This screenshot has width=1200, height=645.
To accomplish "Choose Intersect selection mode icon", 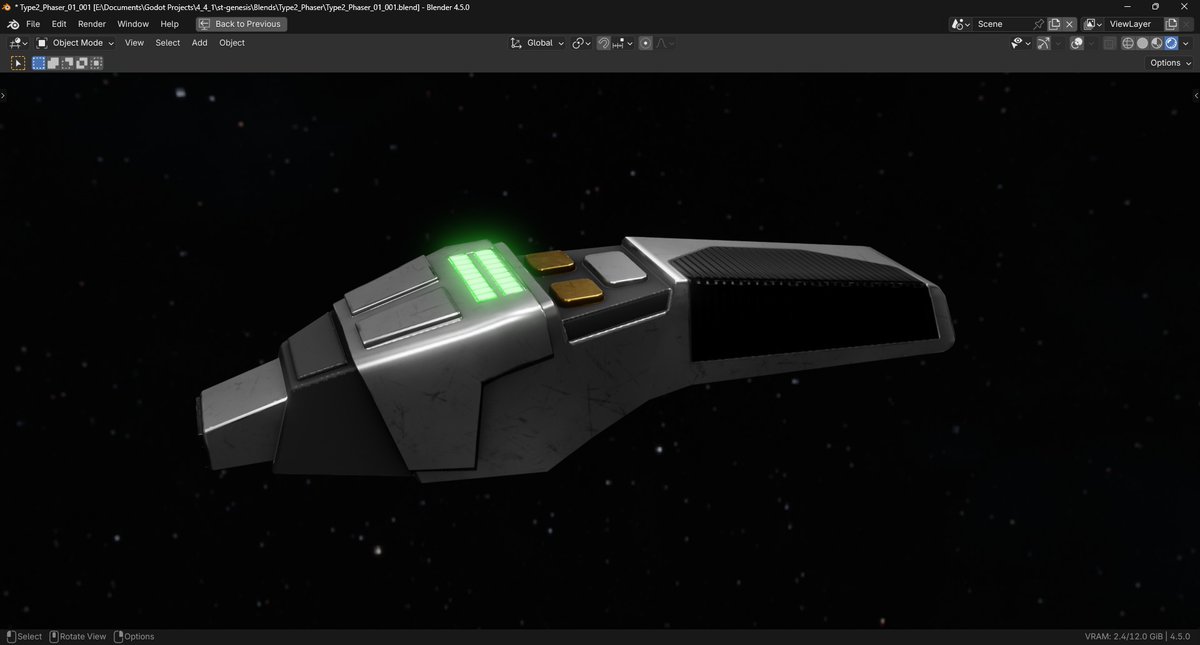I will 96,63.
